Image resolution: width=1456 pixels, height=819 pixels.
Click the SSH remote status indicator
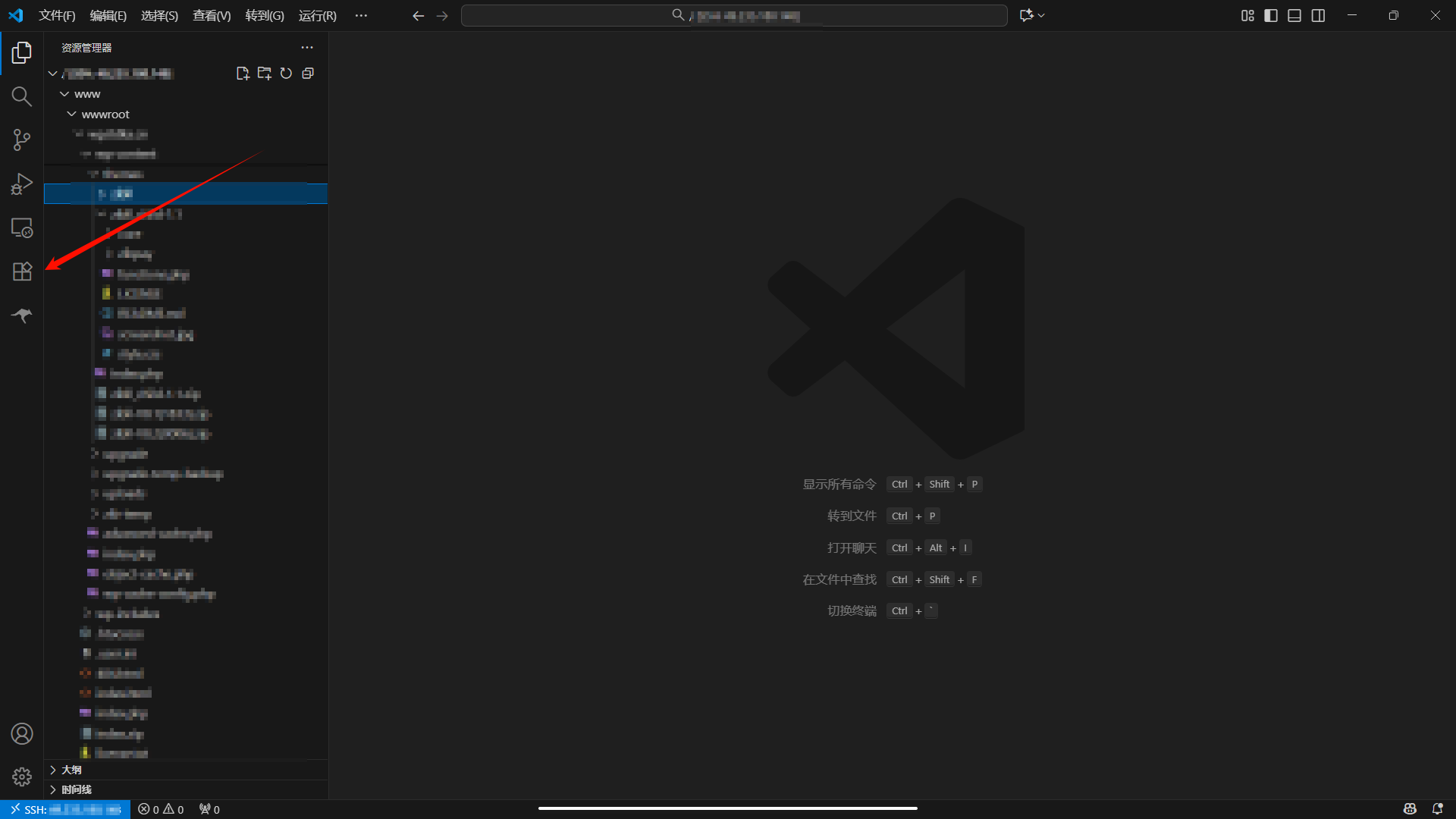(x=66, y=809)
